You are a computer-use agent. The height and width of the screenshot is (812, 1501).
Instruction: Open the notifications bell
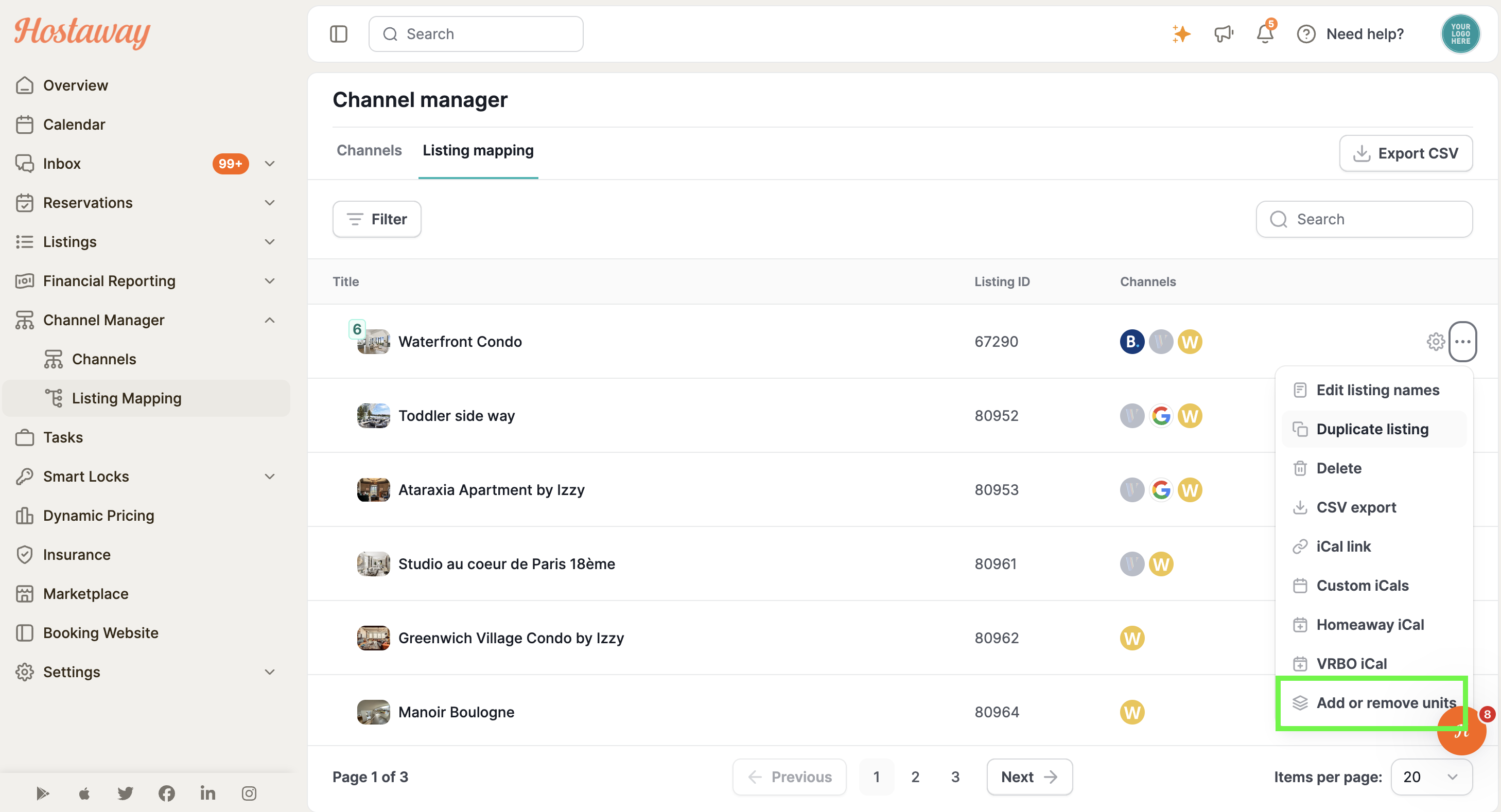coord(1265,33)
